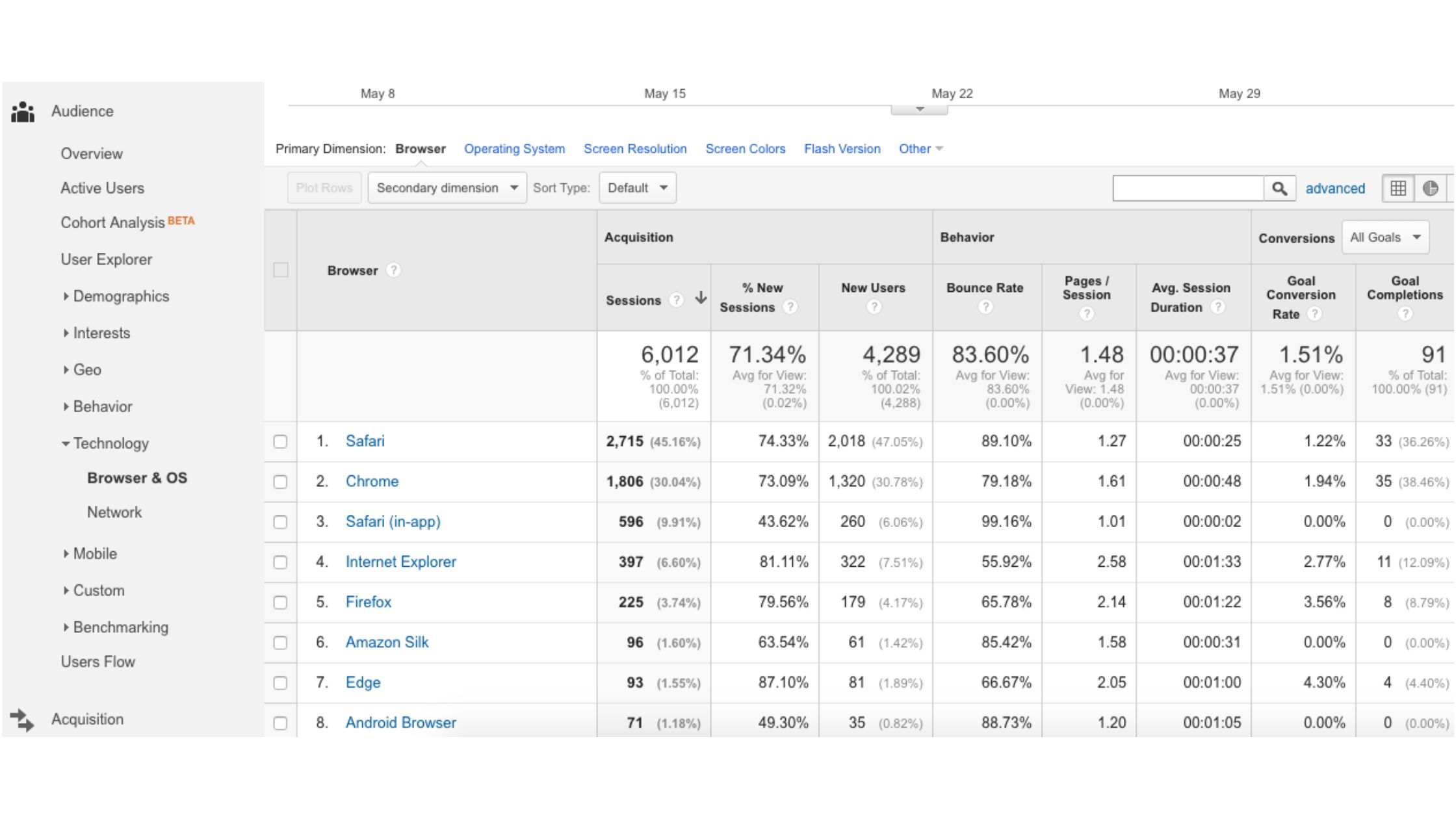
Task: Click help icon under Goal Completions
Action: coord(1405,314)
